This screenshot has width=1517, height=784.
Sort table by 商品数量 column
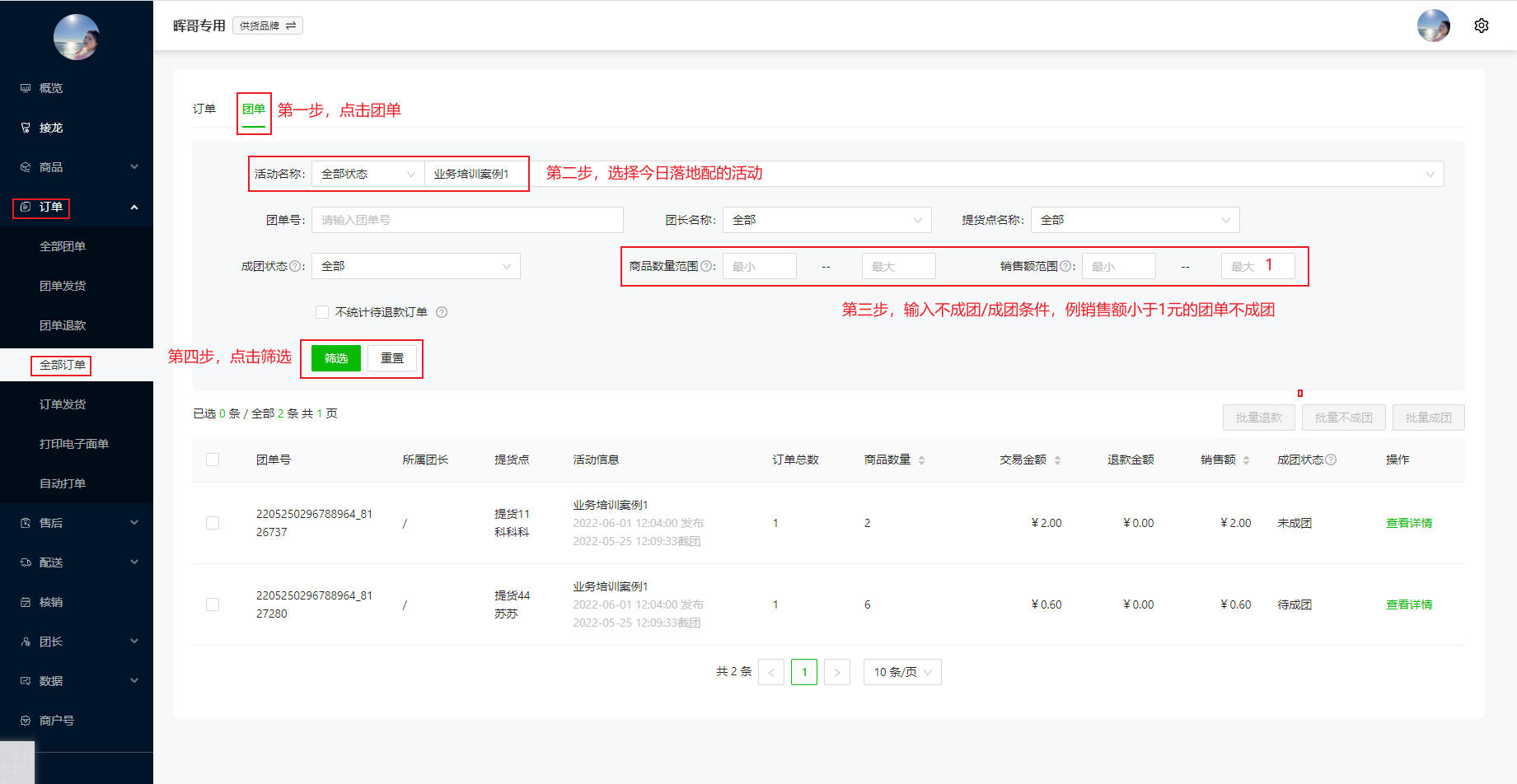pyautogui.click(x=921, y=460)
